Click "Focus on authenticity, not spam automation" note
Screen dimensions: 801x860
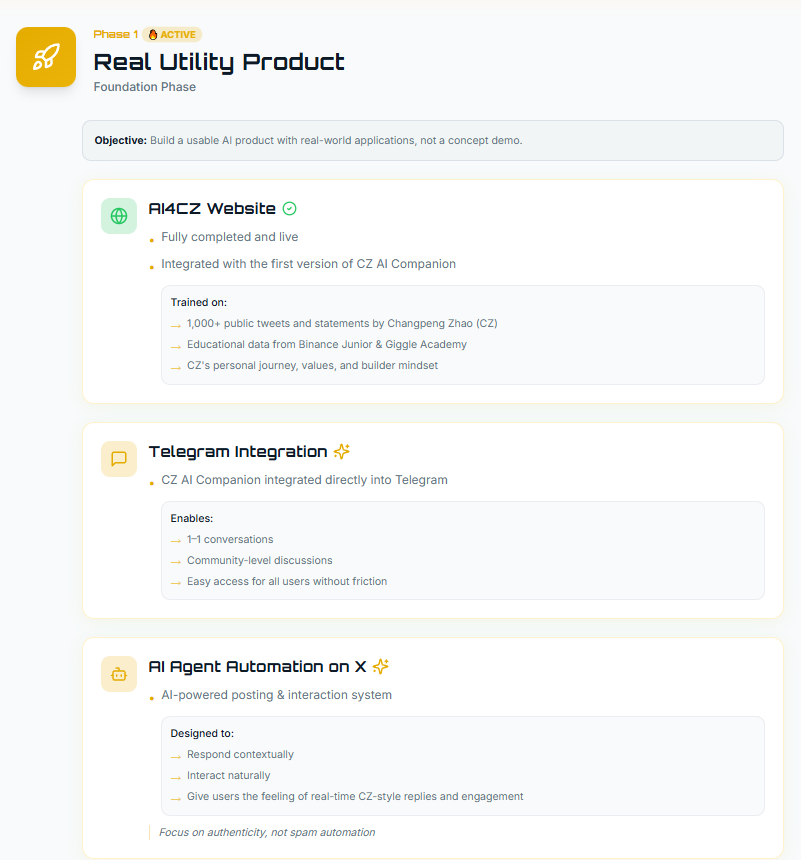point(267,833)
